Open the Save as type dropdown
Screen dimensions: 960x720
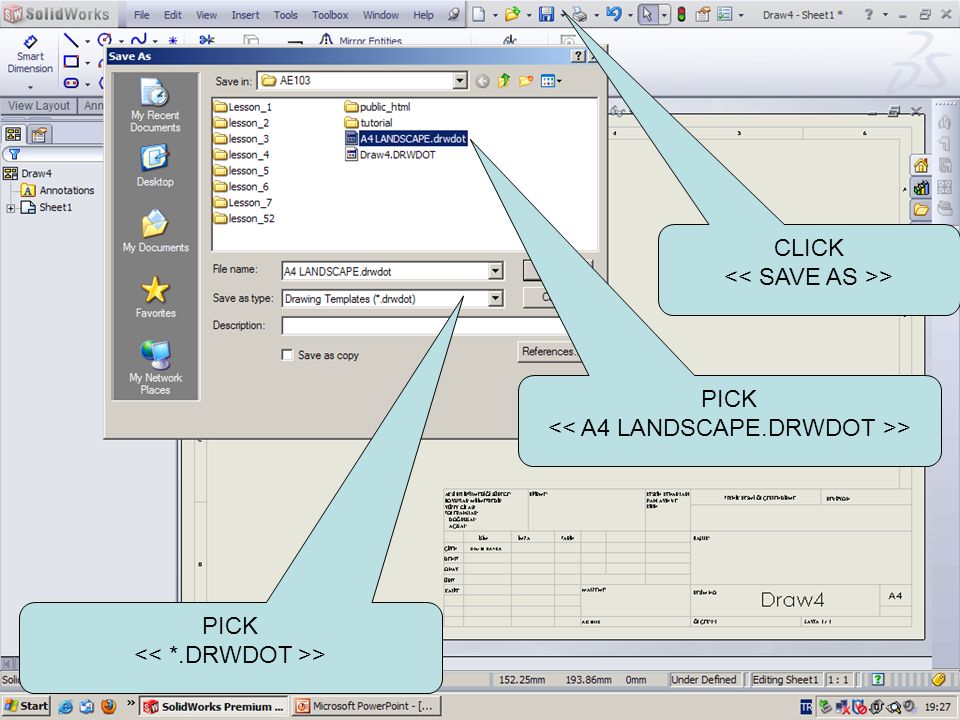[x=496, y=298]
